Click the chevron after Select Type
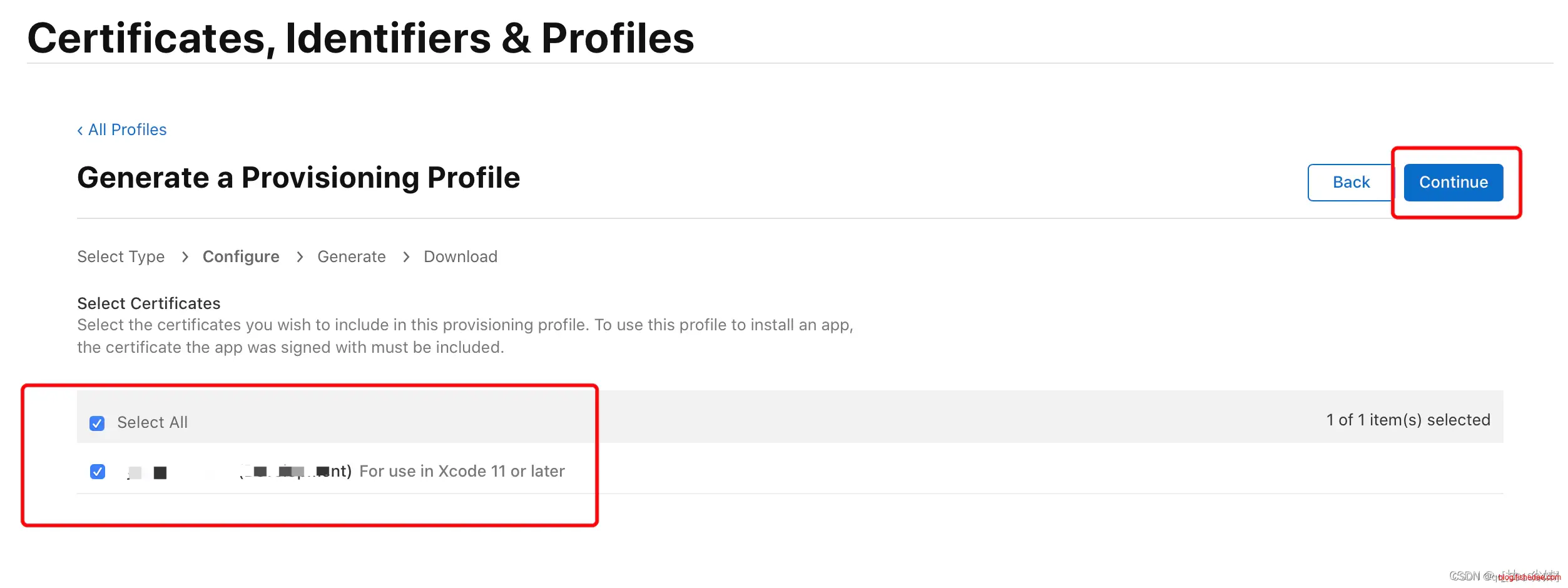Viewport: 1568px width, 588px height. pos(185,257)
